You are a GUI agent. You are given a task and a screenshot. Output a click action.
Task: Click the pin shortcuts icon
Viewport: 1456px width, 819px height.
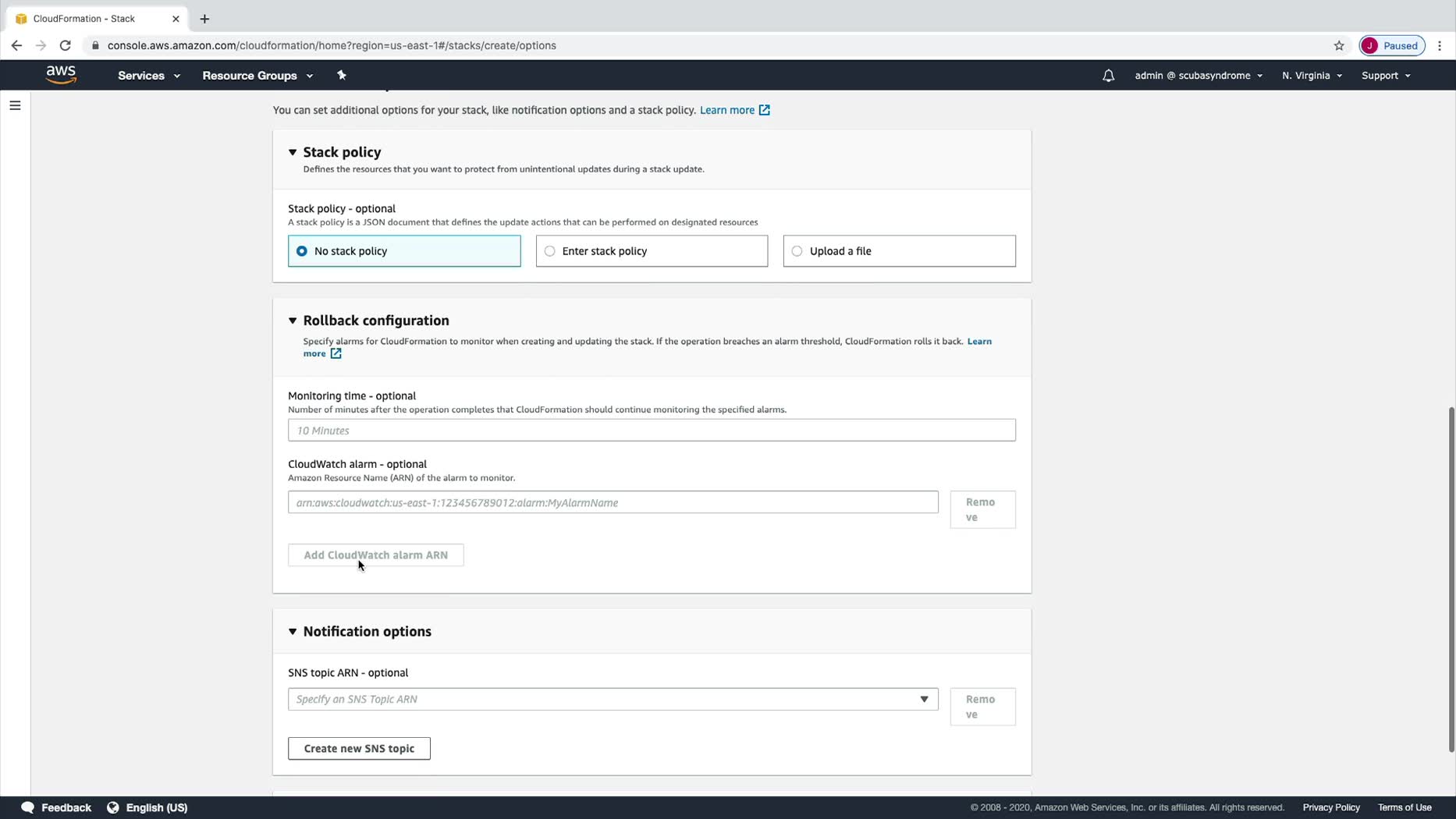tap(341, 75)
